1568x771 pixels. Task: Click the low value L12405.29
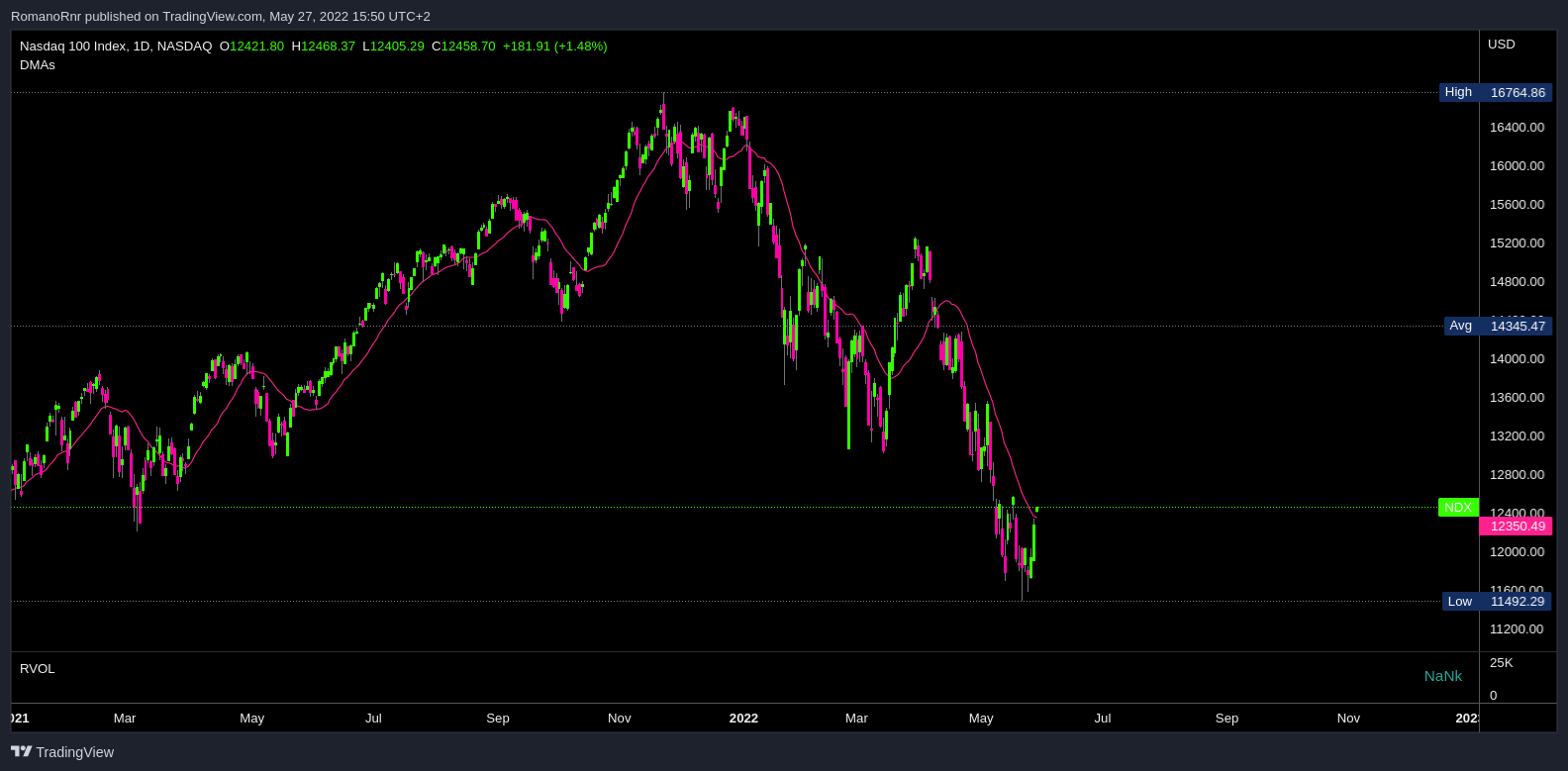pos(393,46)
